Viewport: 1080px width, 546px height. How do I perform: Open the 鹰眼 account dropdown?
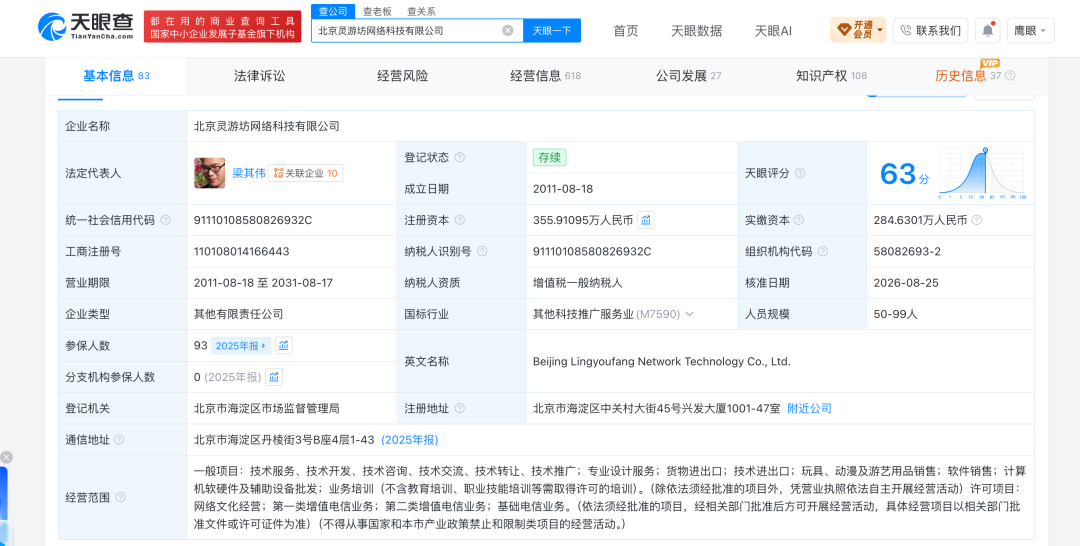1030,30
